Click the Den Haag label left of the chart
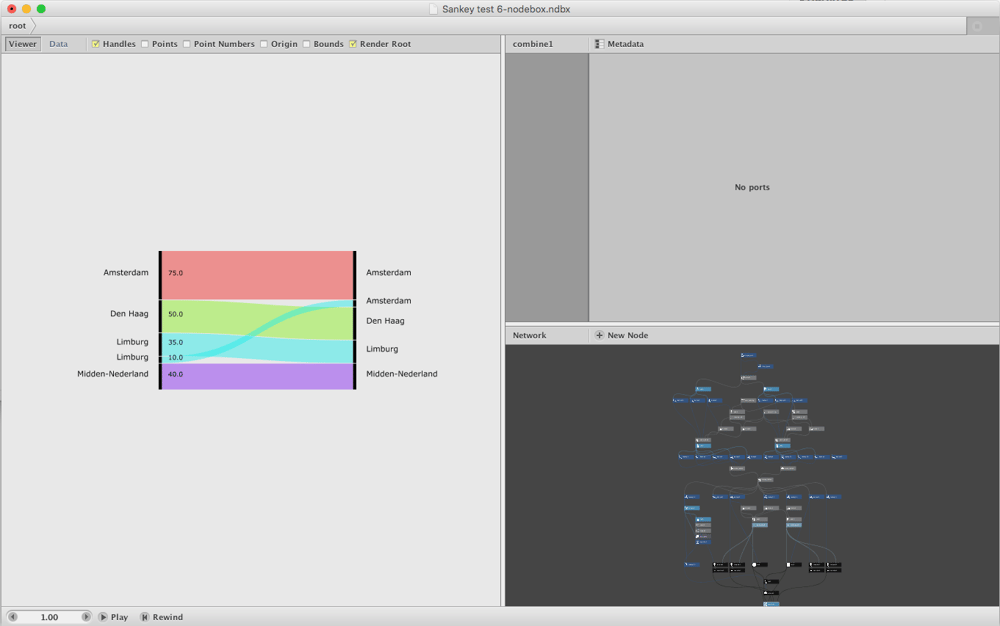Image resolution: width=1000 pixels, height=626 pixels. tap(129, 314)
